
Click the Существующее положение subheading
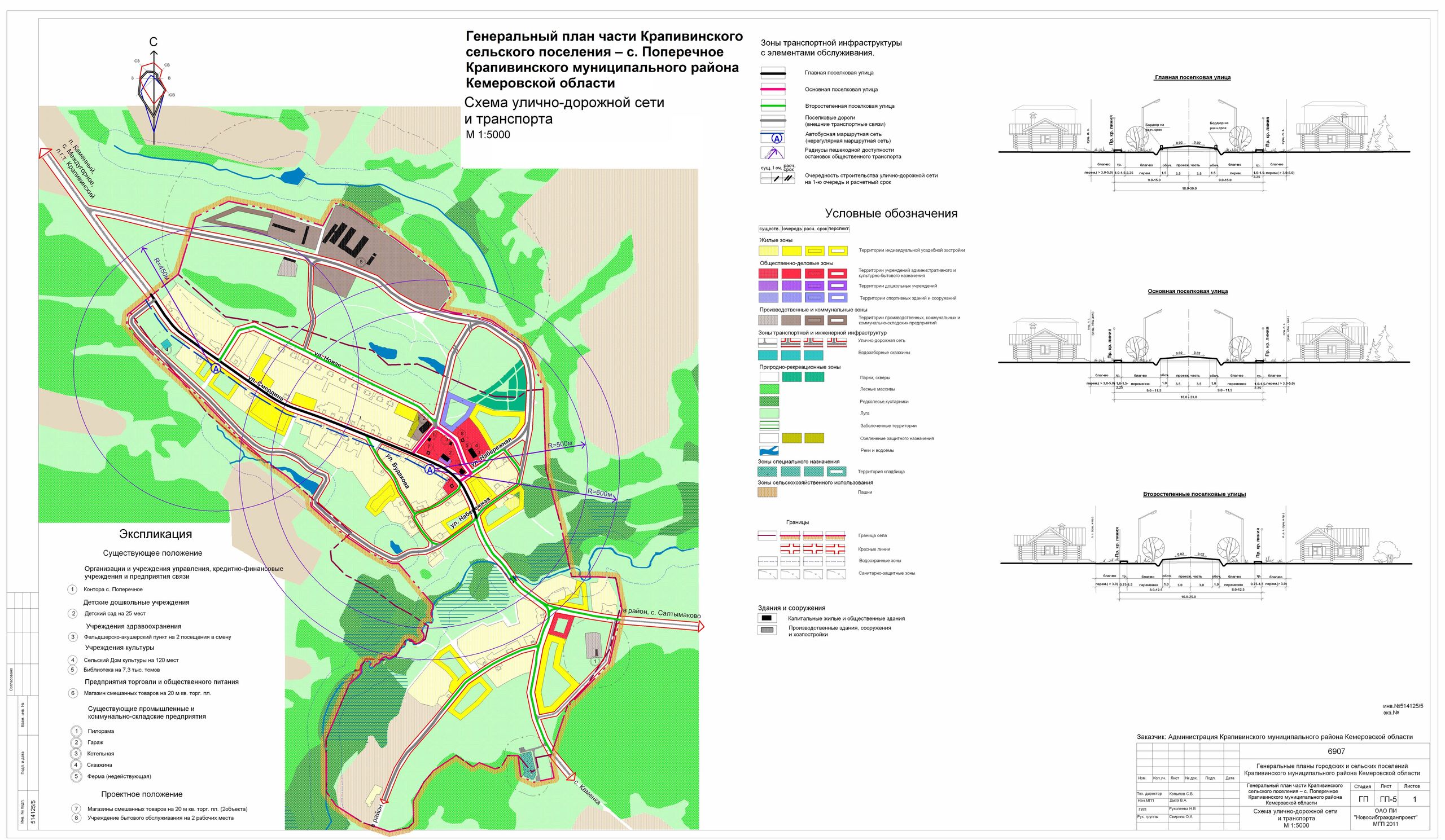152,553
